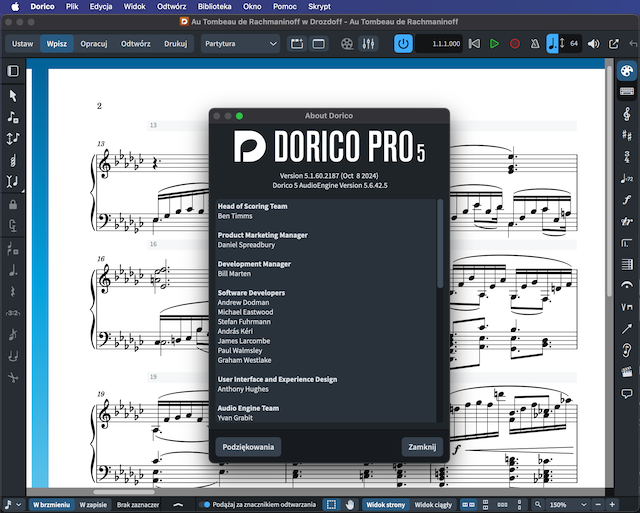Open the Tempo panel
This screenshot has height=513, width=640.
pyautogui.click(x=627, y=178)
